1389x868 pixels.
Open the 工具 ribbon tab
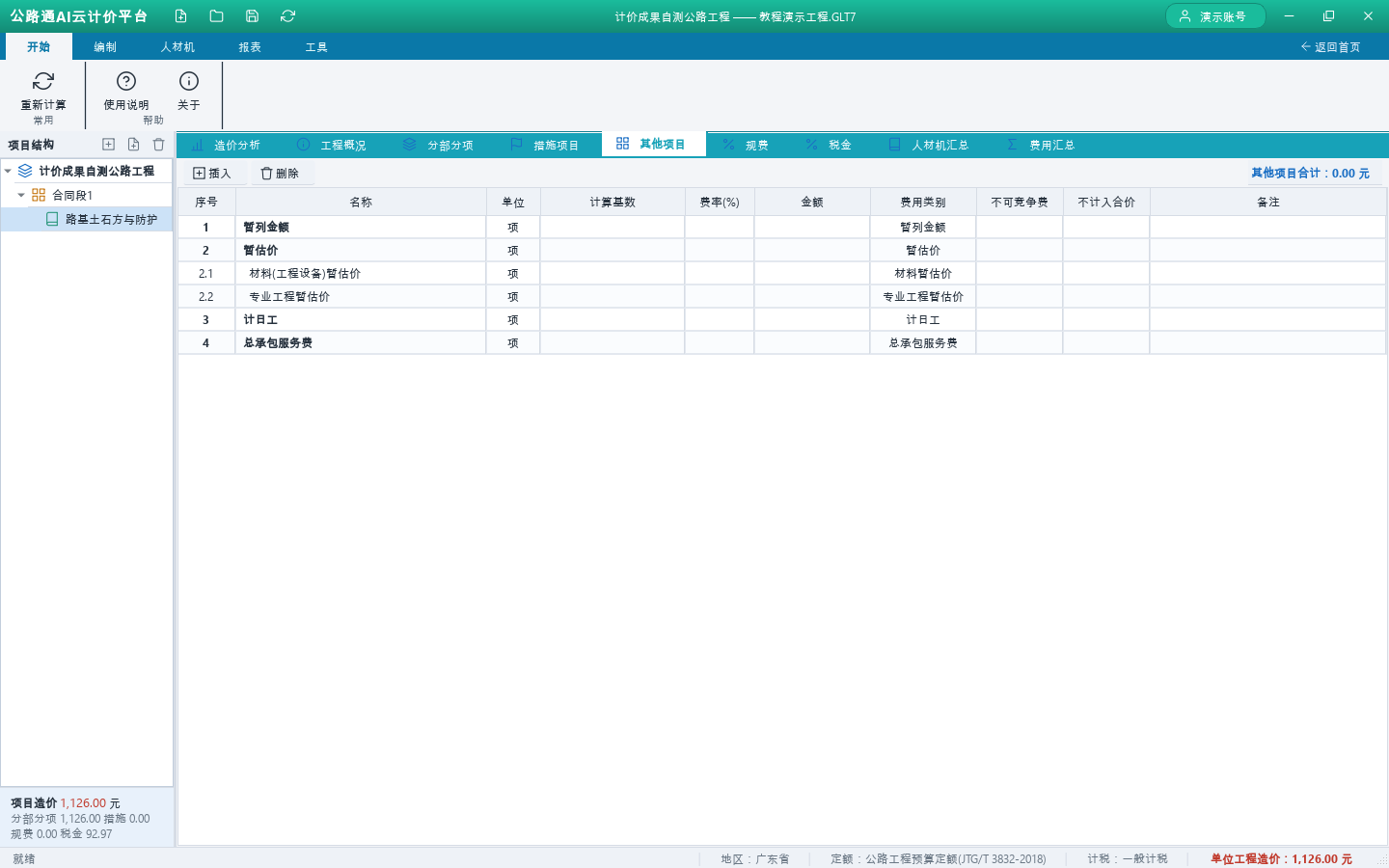pyautogui.click(x=316, y=46)
